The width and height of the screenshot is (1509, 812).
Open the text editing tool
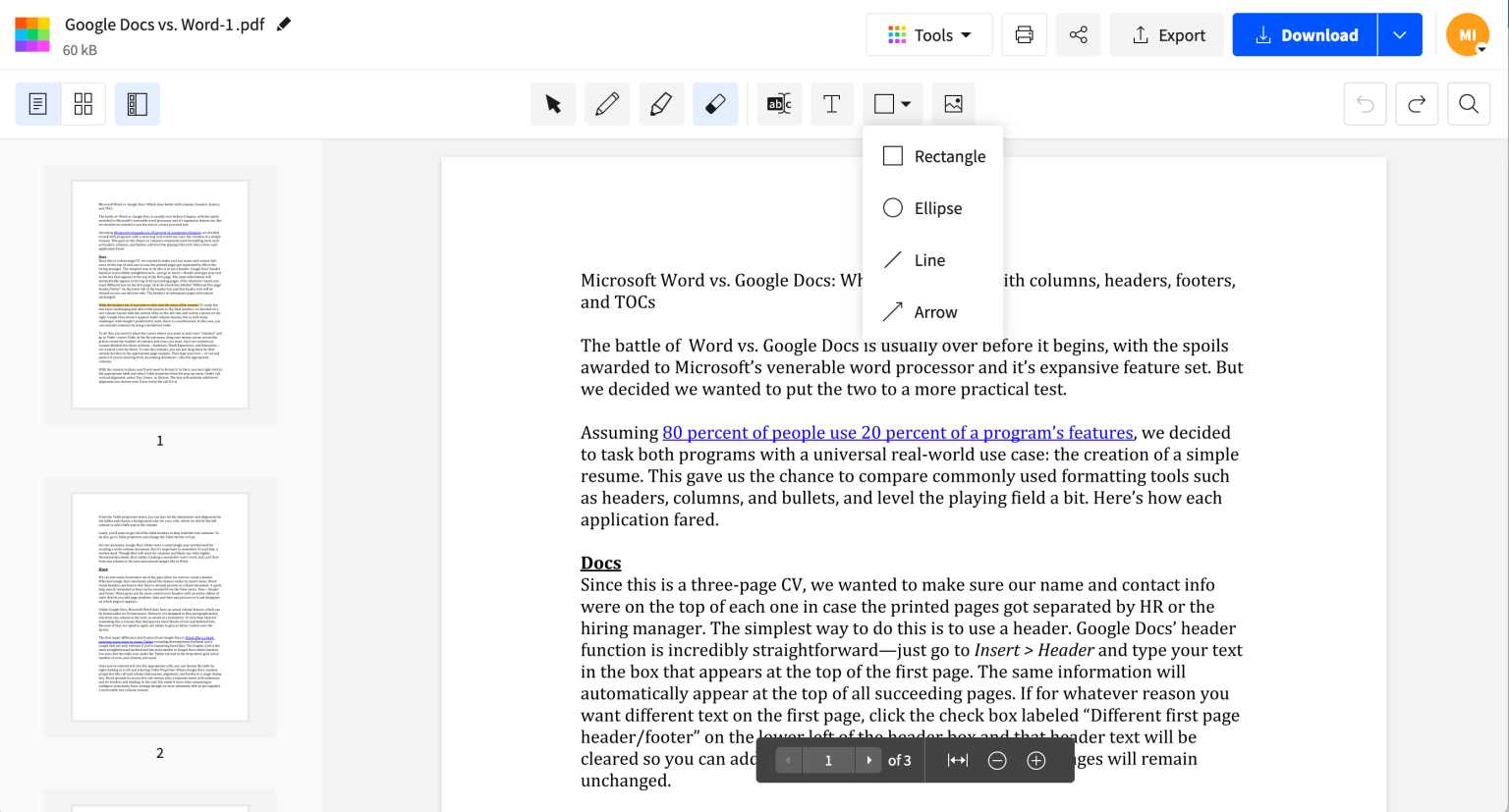(779, 103)
